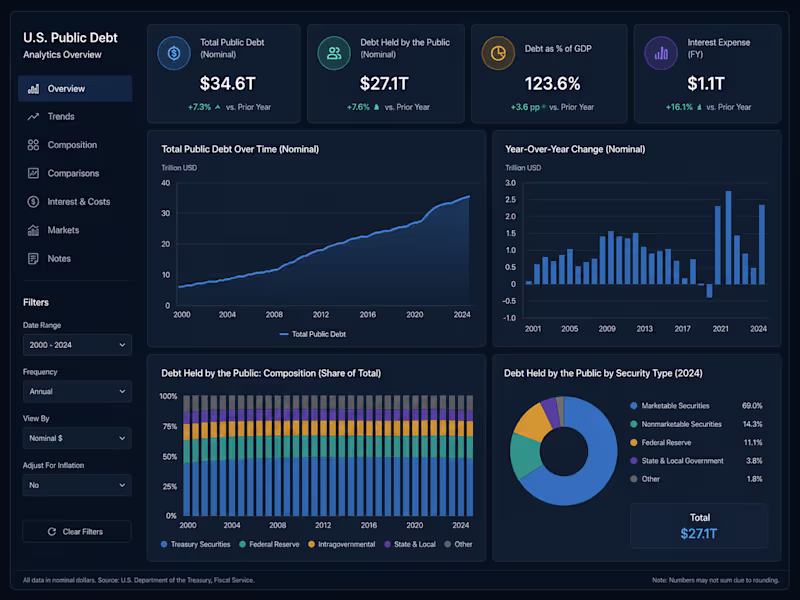Toggle Other legend entry in composition chart
The height and width of the screenshot is (600, 800).
pos(458,544)
